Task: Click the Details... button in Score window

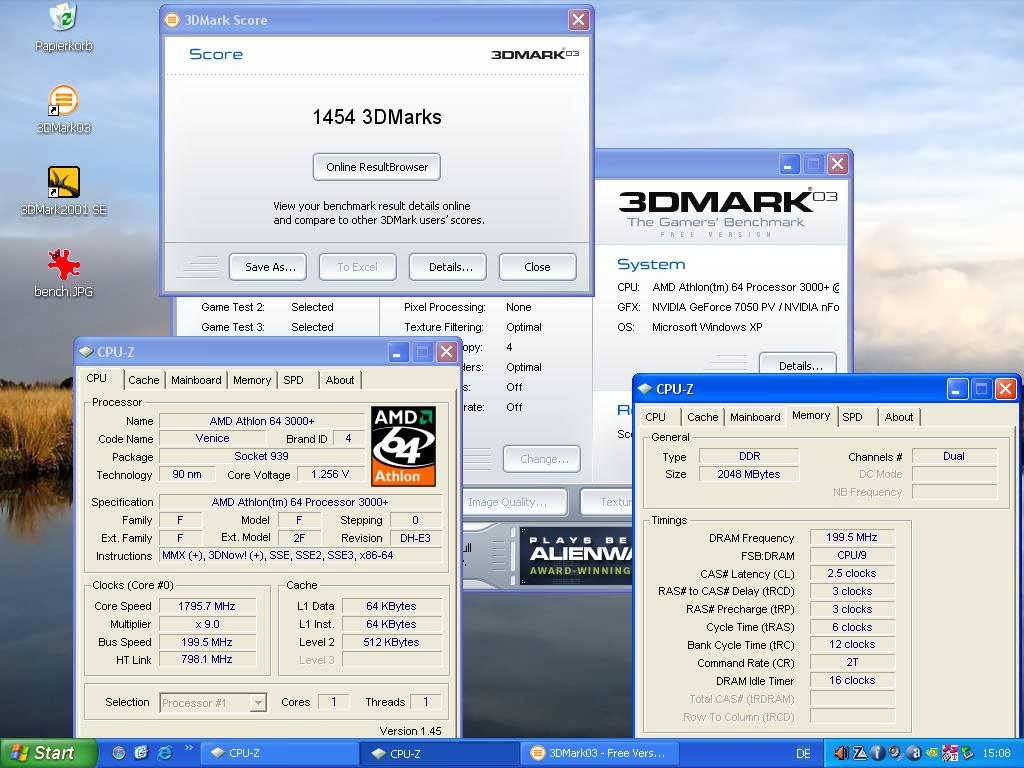Action: coord(448,267)
